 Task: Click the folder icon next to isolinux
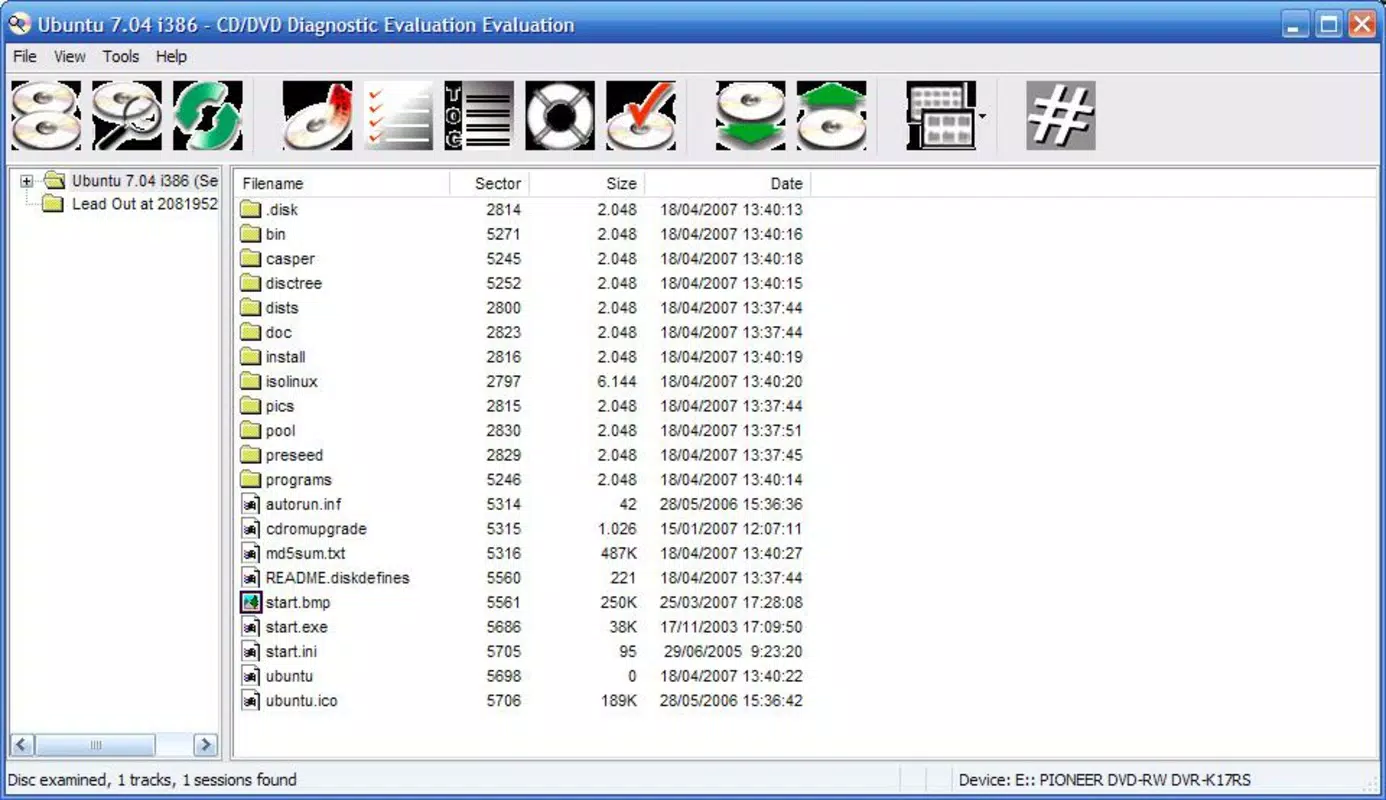tap(250, 381)
